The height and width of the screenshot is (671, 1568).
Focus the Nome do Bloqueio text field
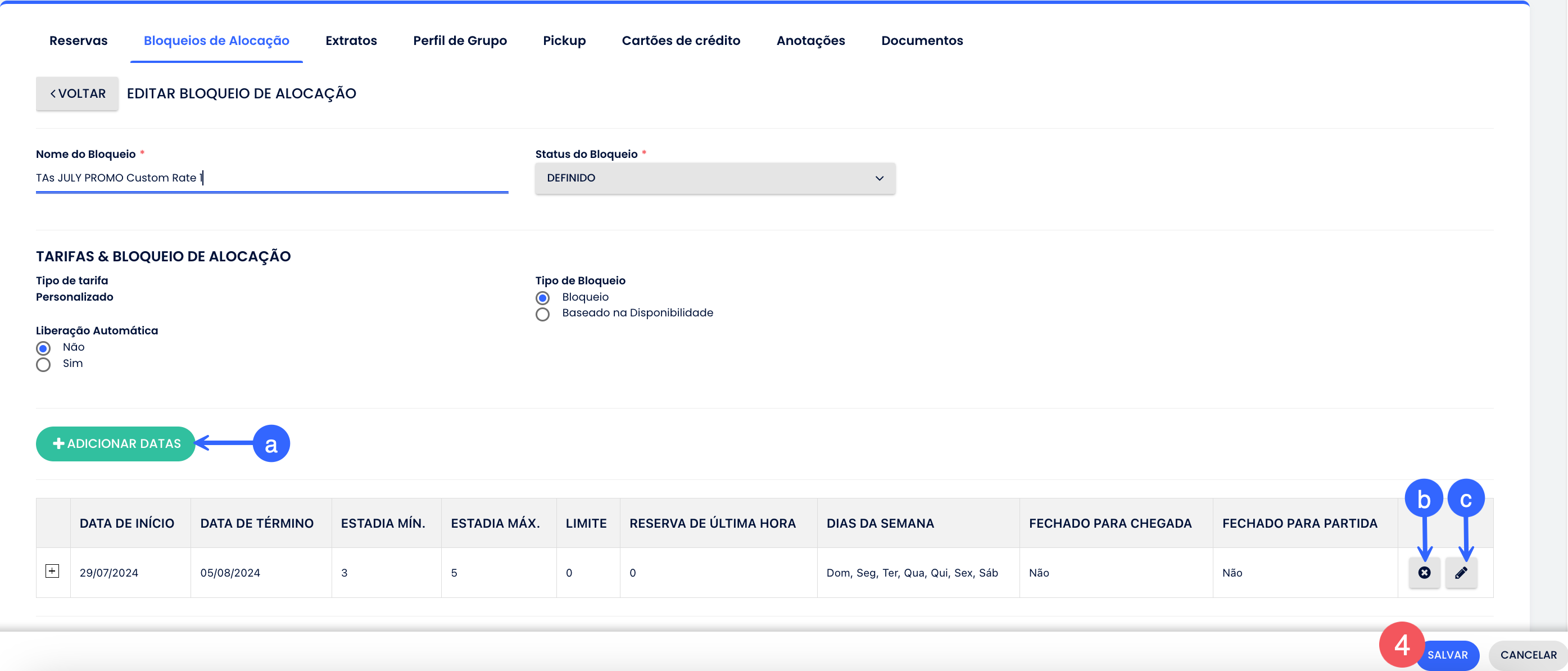(271, 178)
